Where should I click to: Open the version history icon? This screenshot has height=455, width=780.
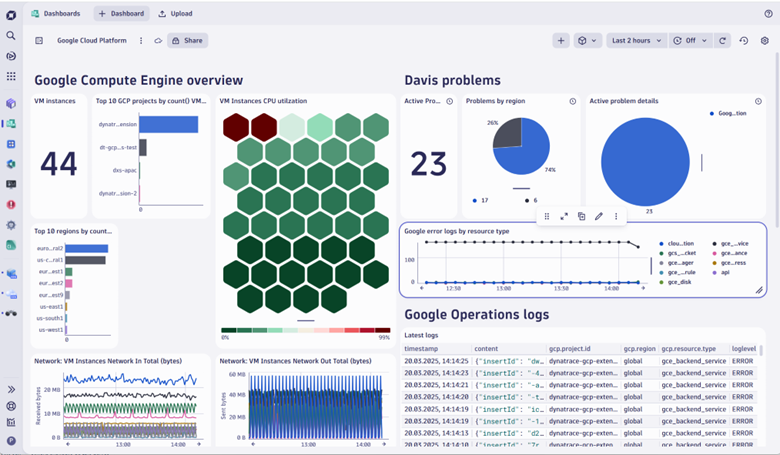pos(744,41)
